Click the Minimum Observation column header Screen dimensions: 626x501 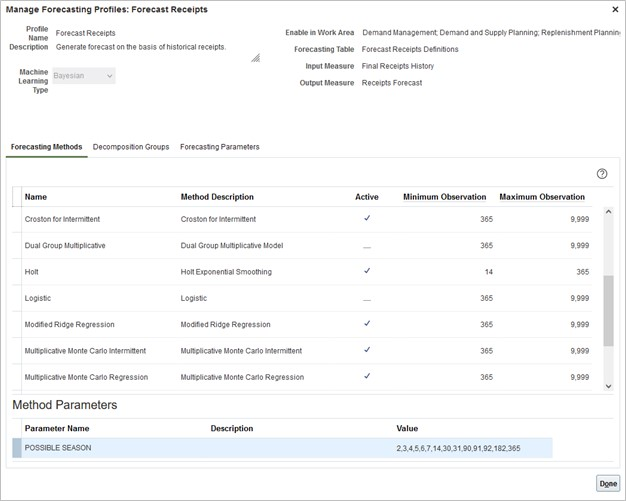444,197
